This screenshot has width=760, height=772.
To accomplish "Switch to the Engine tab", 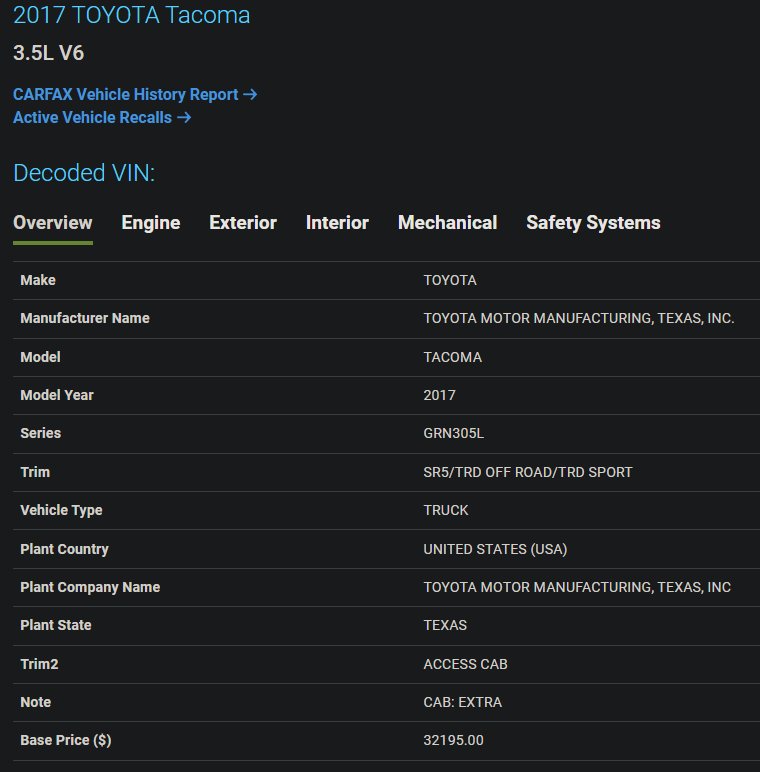I will (151, 223).
